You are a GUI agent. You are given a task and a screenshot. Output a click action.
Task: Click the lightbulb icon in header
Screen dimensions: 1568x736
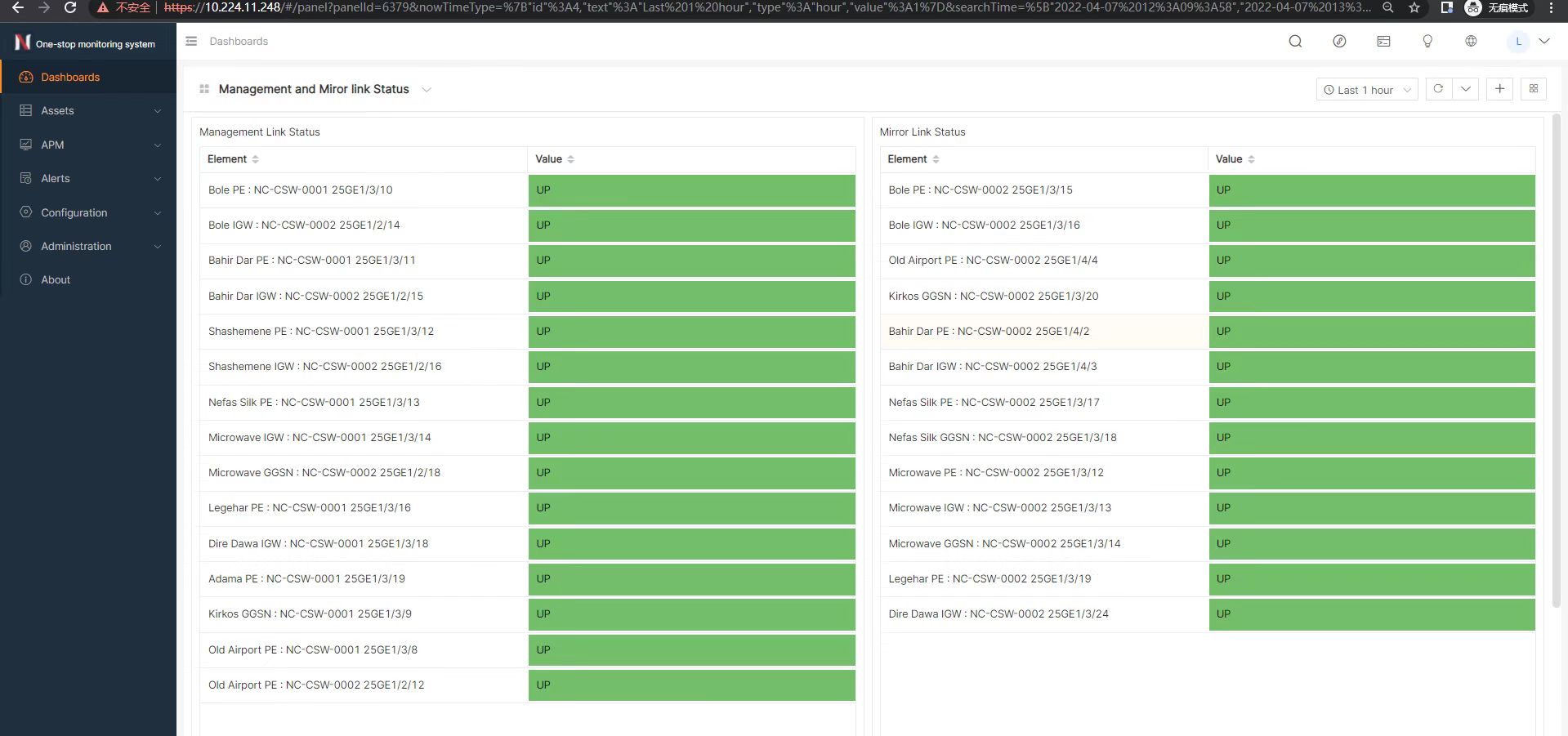pos(1427,42)
